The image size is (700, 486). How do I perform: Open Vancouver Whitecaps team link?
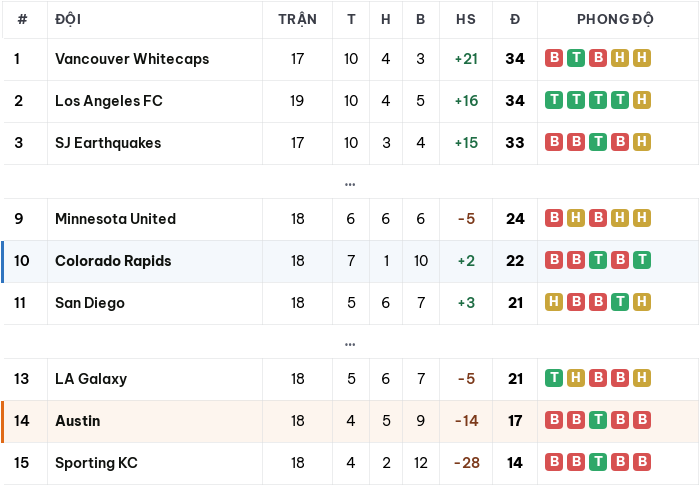132,59
